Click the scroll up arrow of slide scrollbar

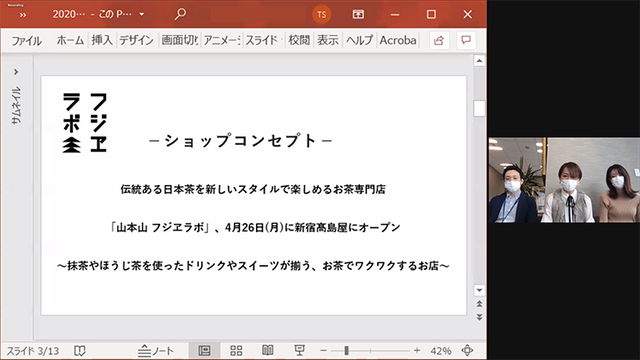[479, 61]
